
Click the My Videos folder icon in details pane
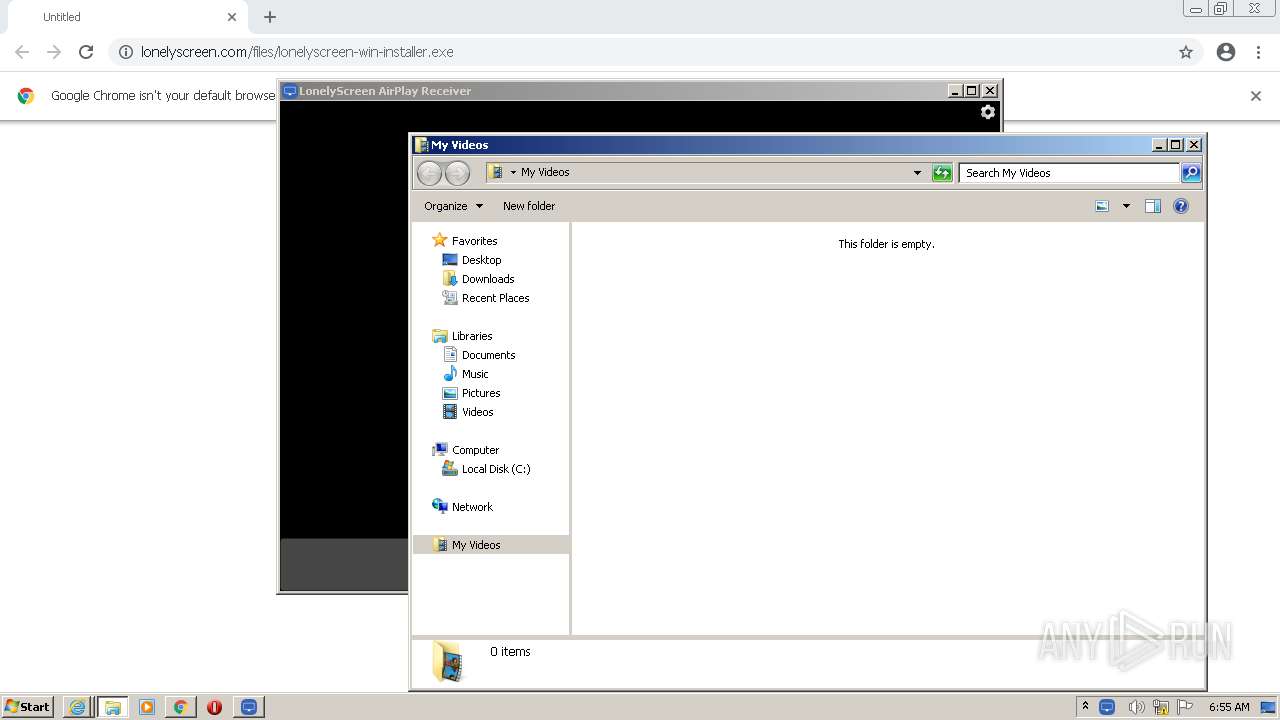click(448, 661)
